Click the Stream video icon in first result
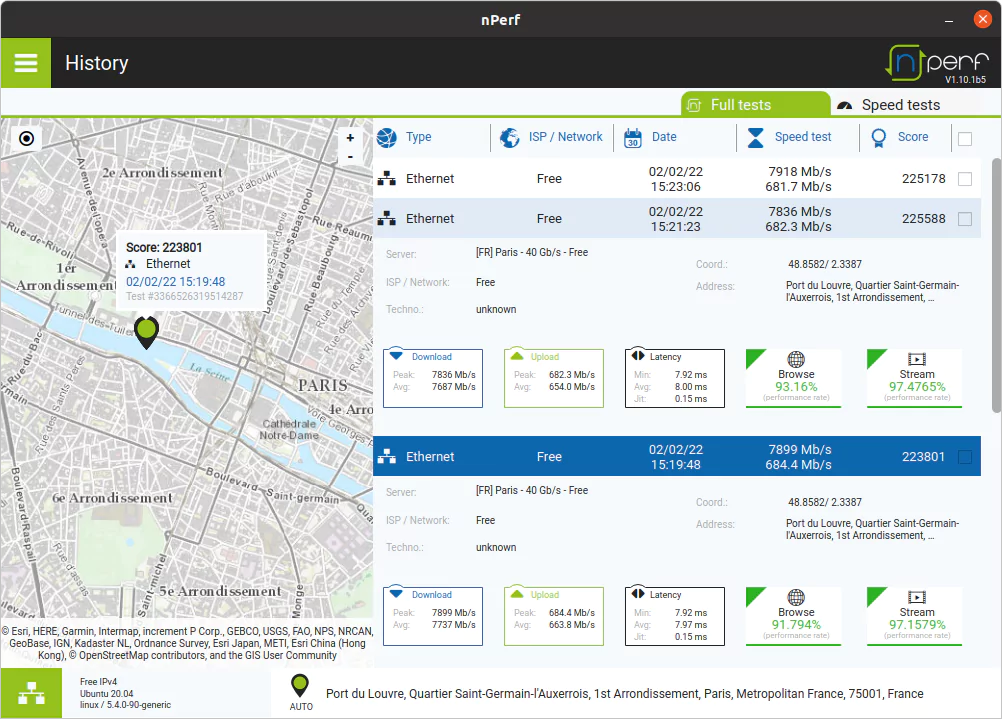1002x719 pixels. (916, 359)
